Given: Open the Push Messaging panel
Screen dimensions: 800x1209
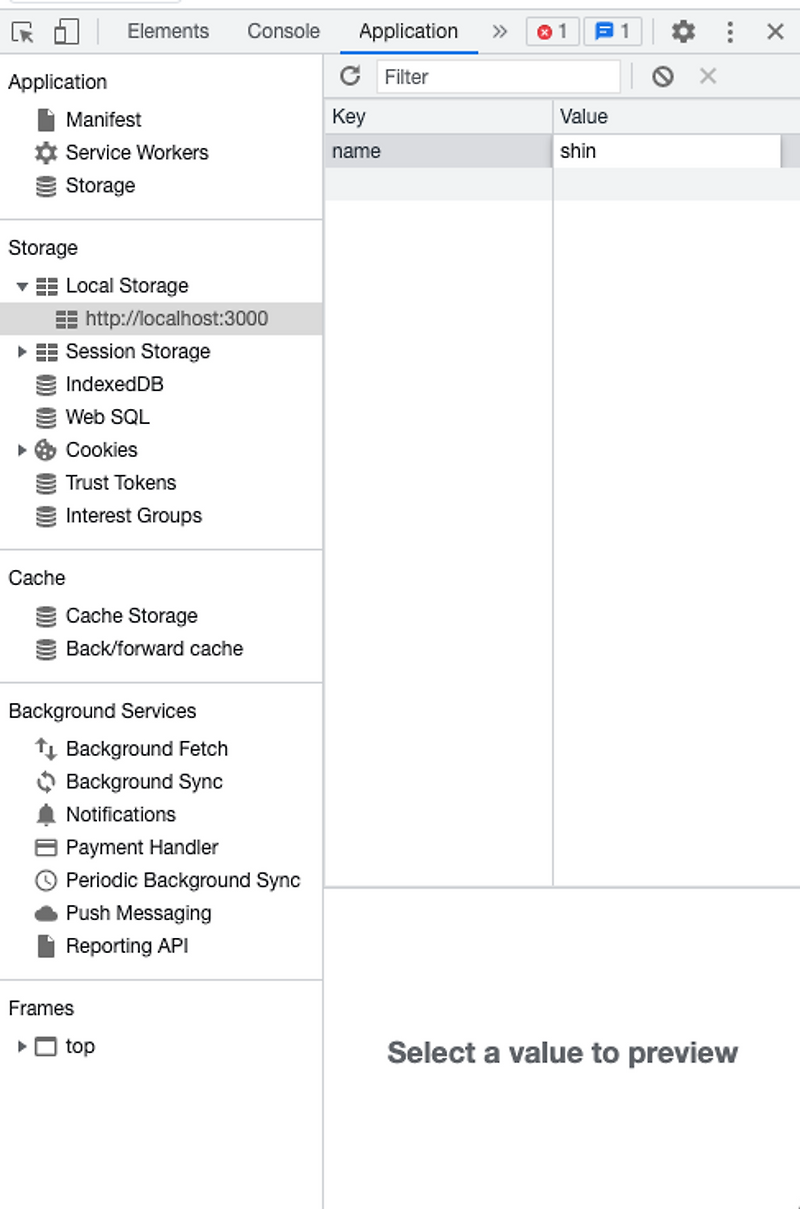Looking at the screenshot, I should point(138,913).
